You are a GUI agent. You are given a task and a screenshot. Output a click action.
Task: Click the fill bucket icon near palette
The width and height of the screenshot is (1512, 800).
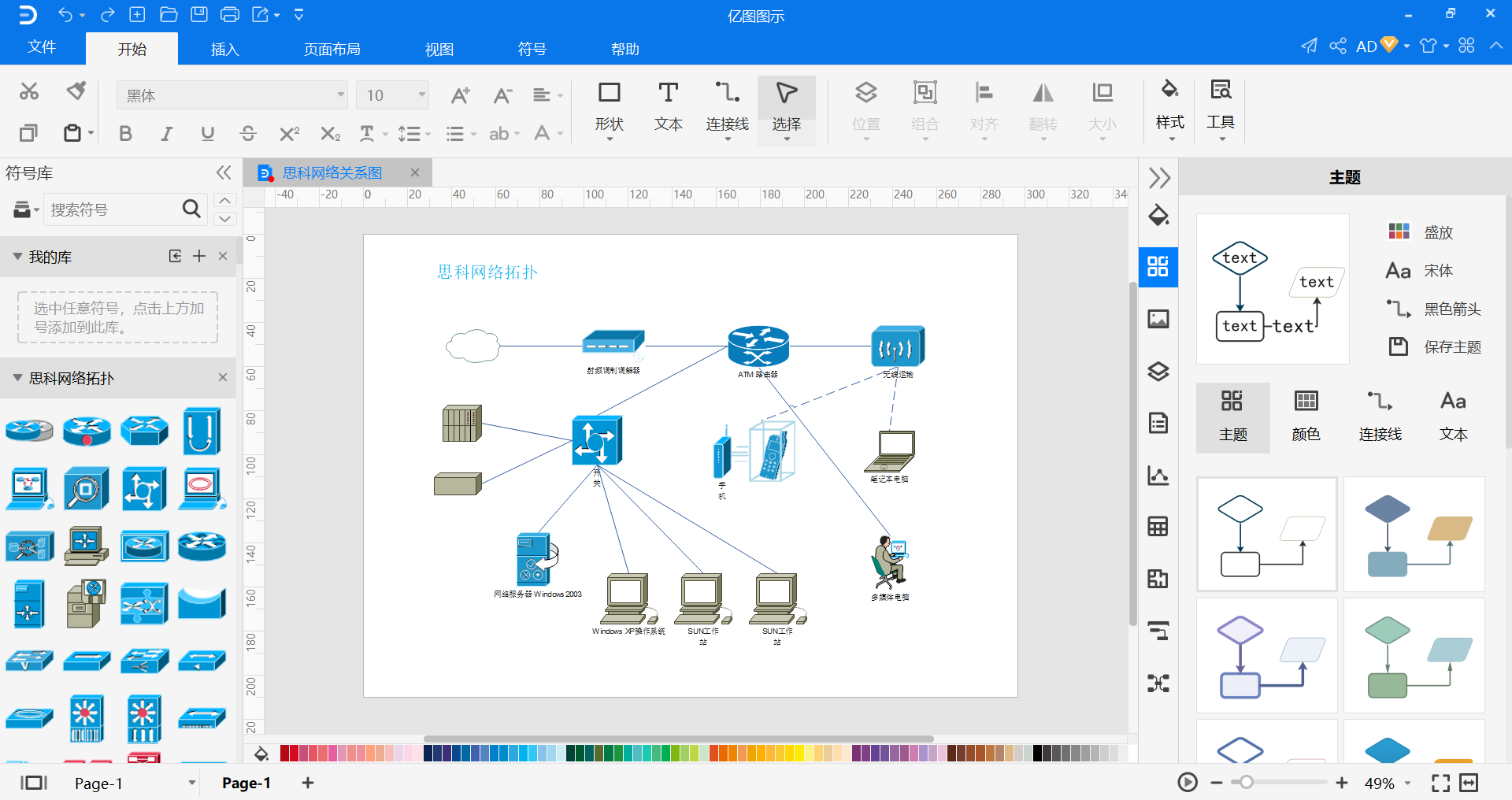[261, 754]
